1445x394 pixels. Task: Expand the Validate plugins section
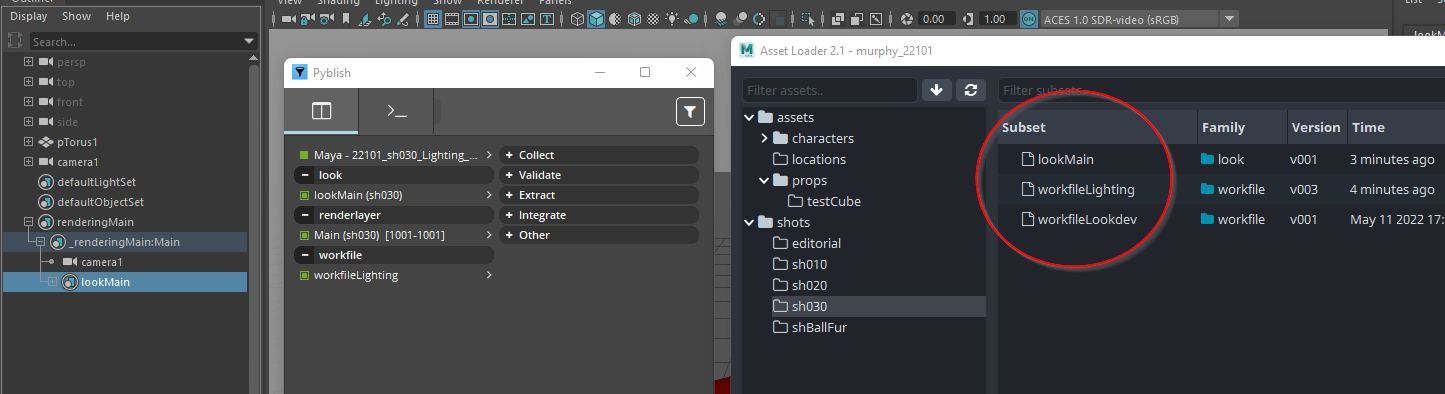coord(508,175)
